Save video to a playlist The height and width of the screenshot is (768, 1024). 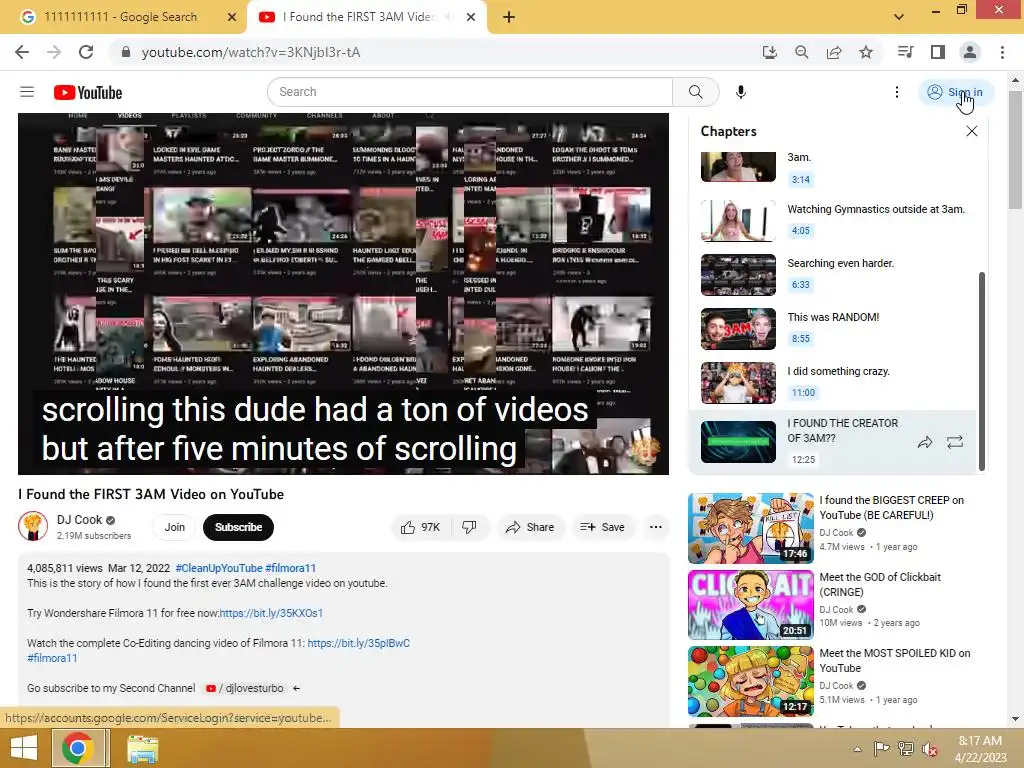click(x=602, y=527)
